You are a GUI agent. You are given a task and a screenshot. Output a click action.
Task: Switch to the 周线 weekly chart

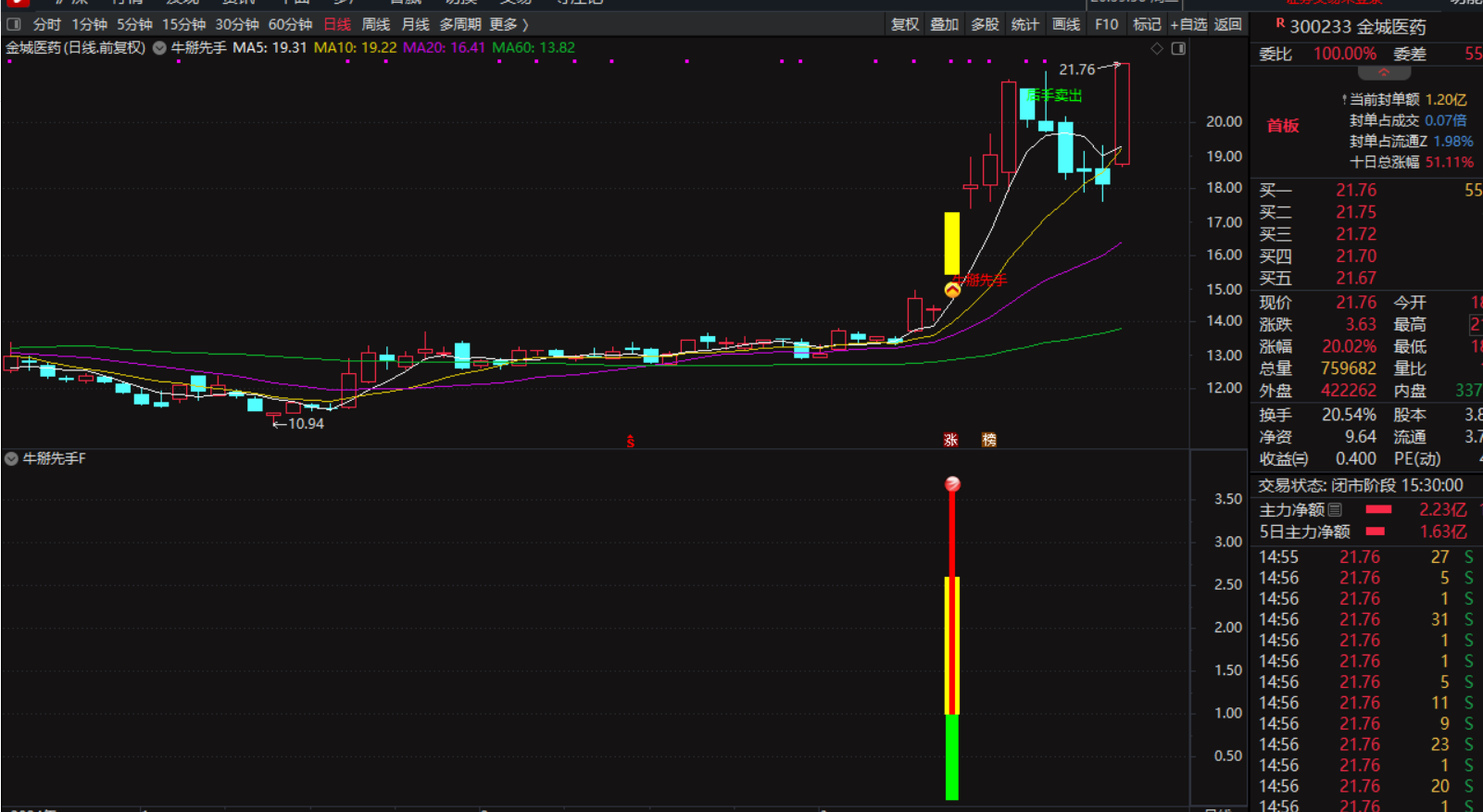tap(375, 24)
